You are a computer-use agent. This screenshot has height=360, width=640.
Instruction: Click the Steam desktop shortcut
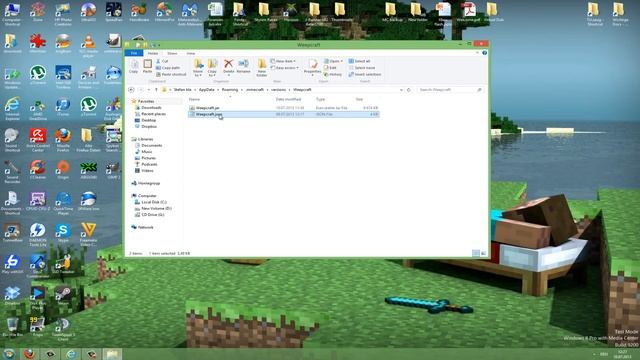63,296
